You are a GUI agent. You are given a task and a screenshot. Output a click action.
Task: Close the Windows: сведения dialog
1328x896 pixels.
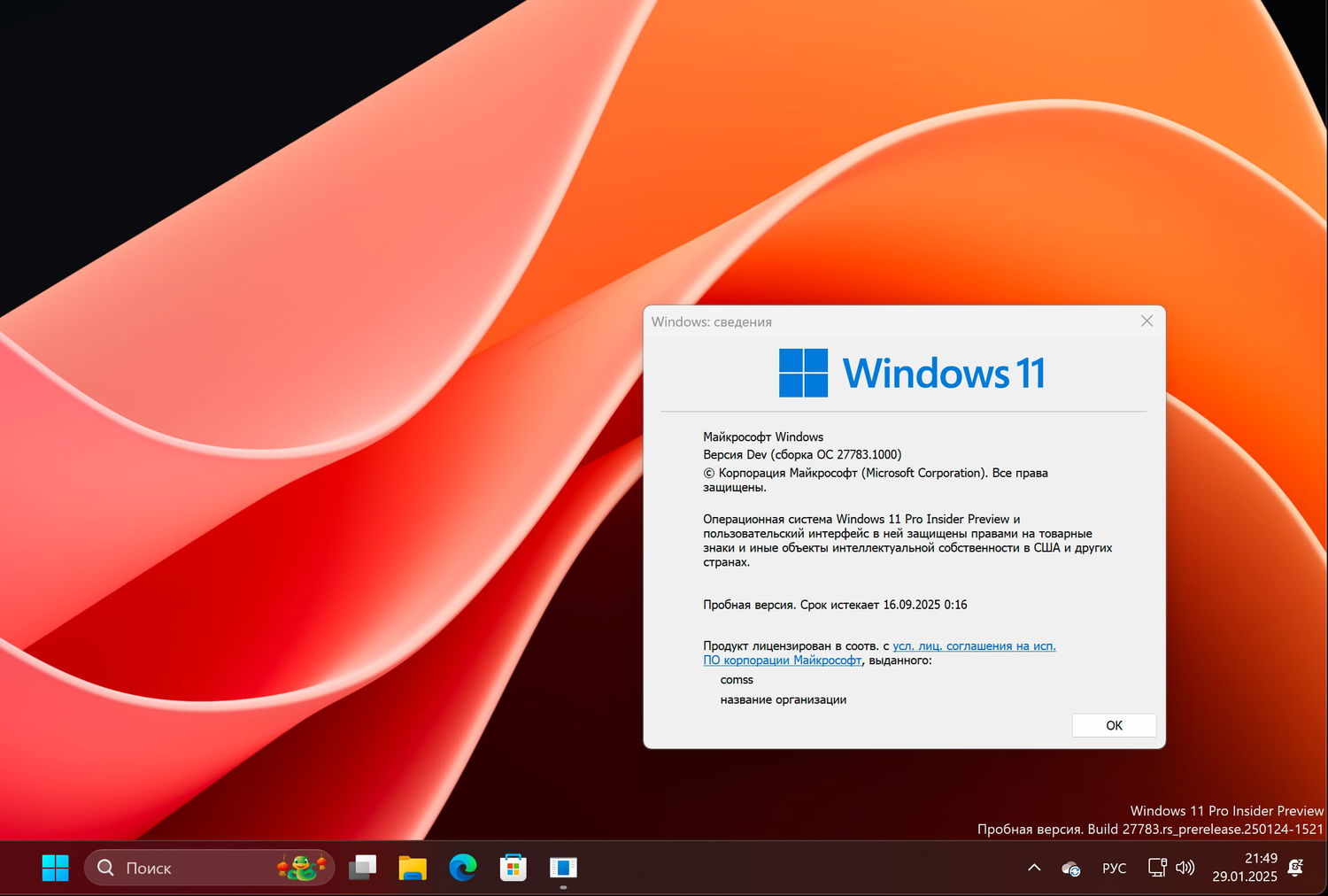(x=1147, y=321)
